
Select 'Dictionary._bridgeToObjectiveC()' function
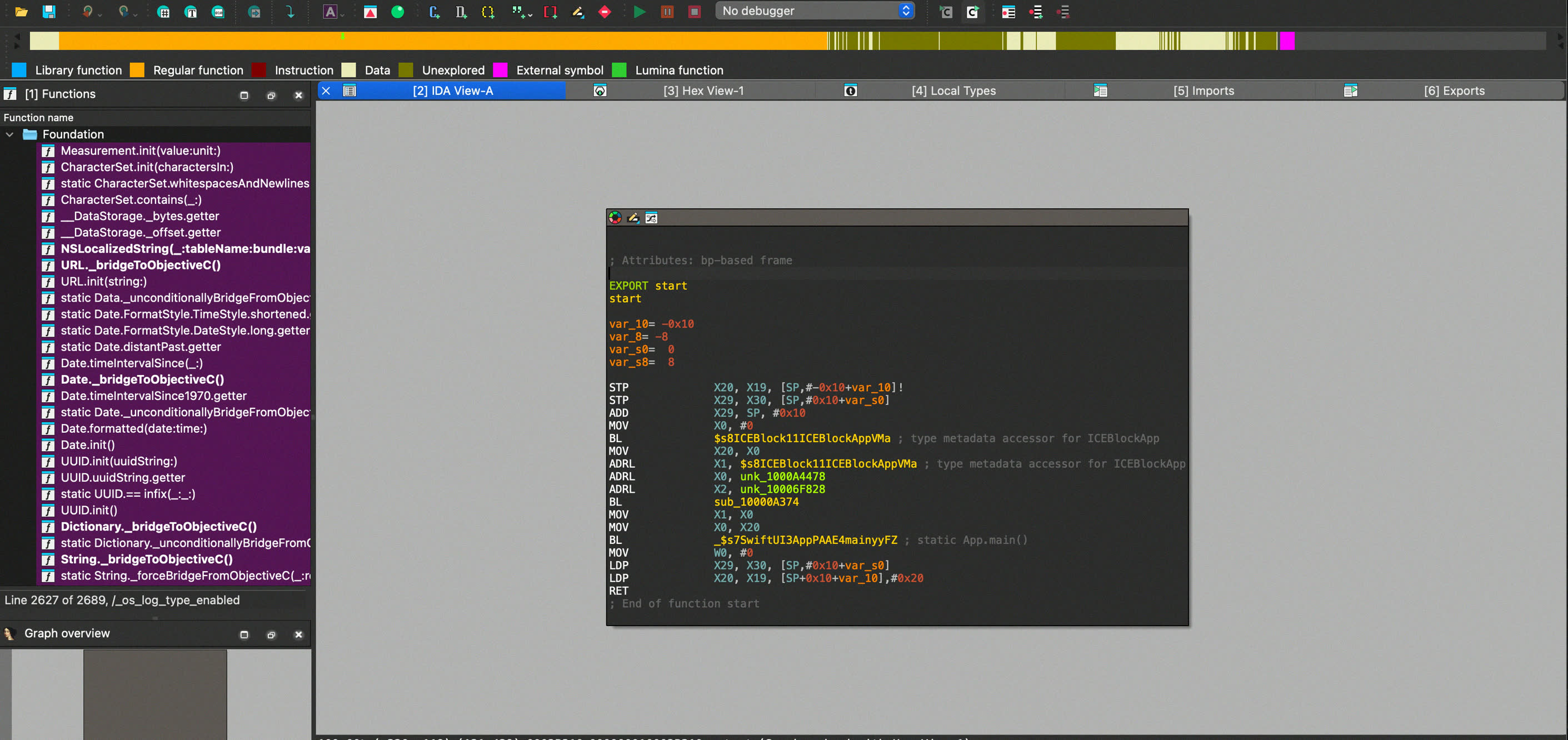158,527
